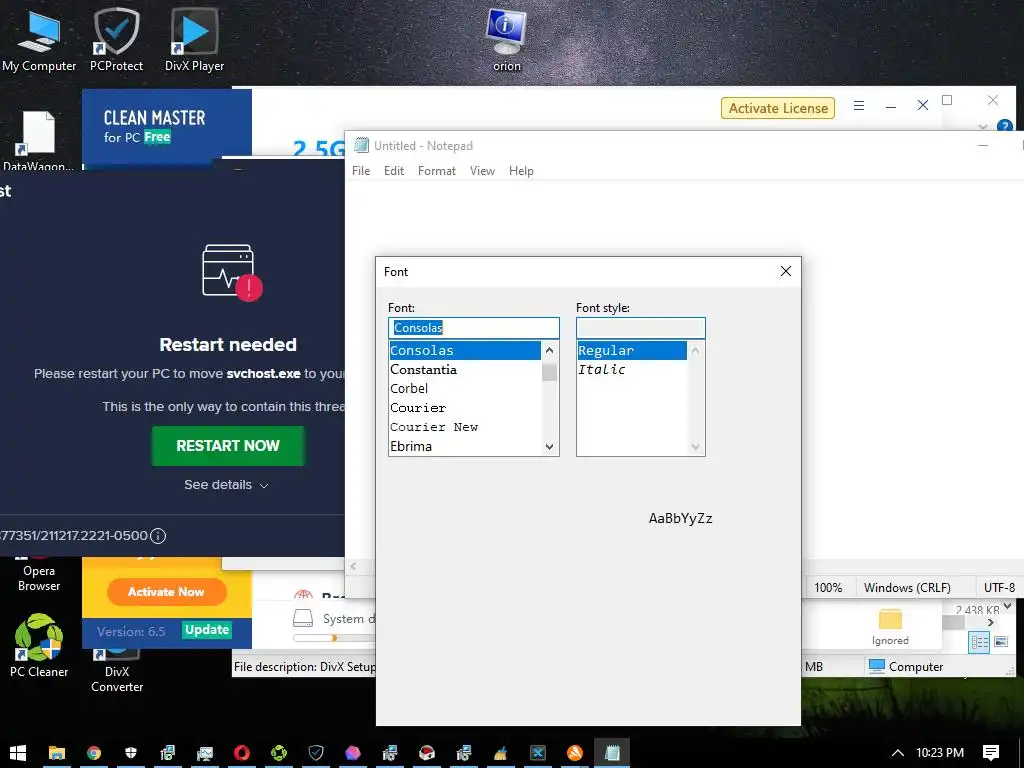Viewport: 1024px width, 768px height.
Task: Open My Computer desktop icon
Action: pos(39,39)
